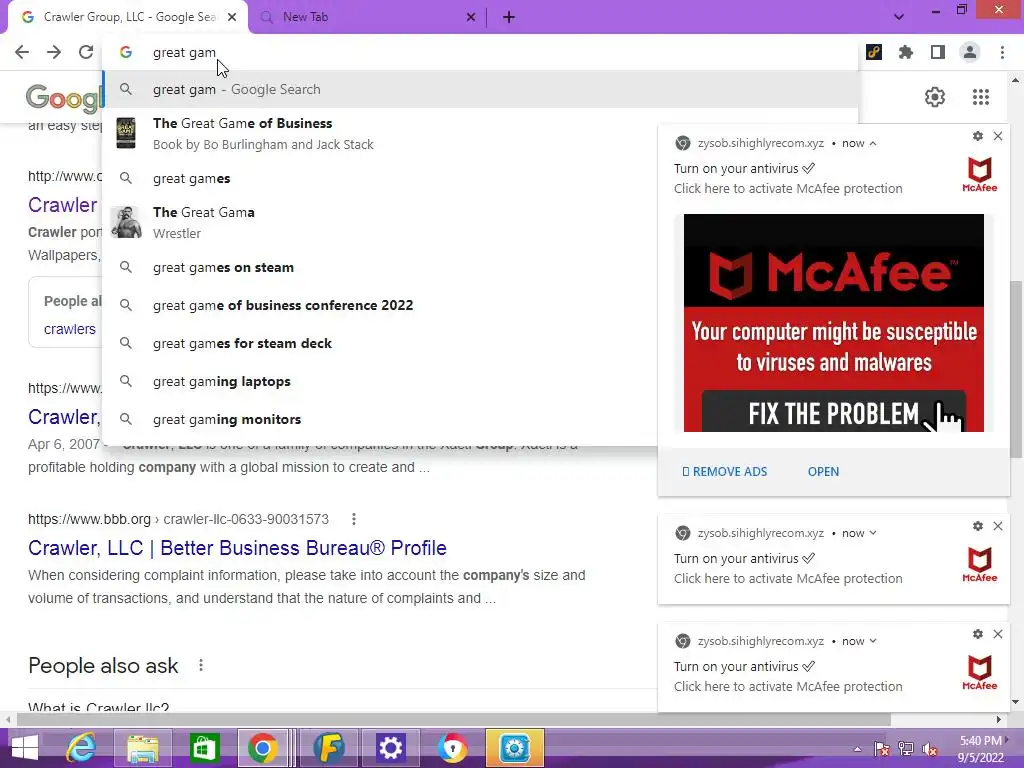Select 'The Great Game of Business' suggestion
Image resolution: width=1024 pixels, height=768 pixels.
point(381,133)
